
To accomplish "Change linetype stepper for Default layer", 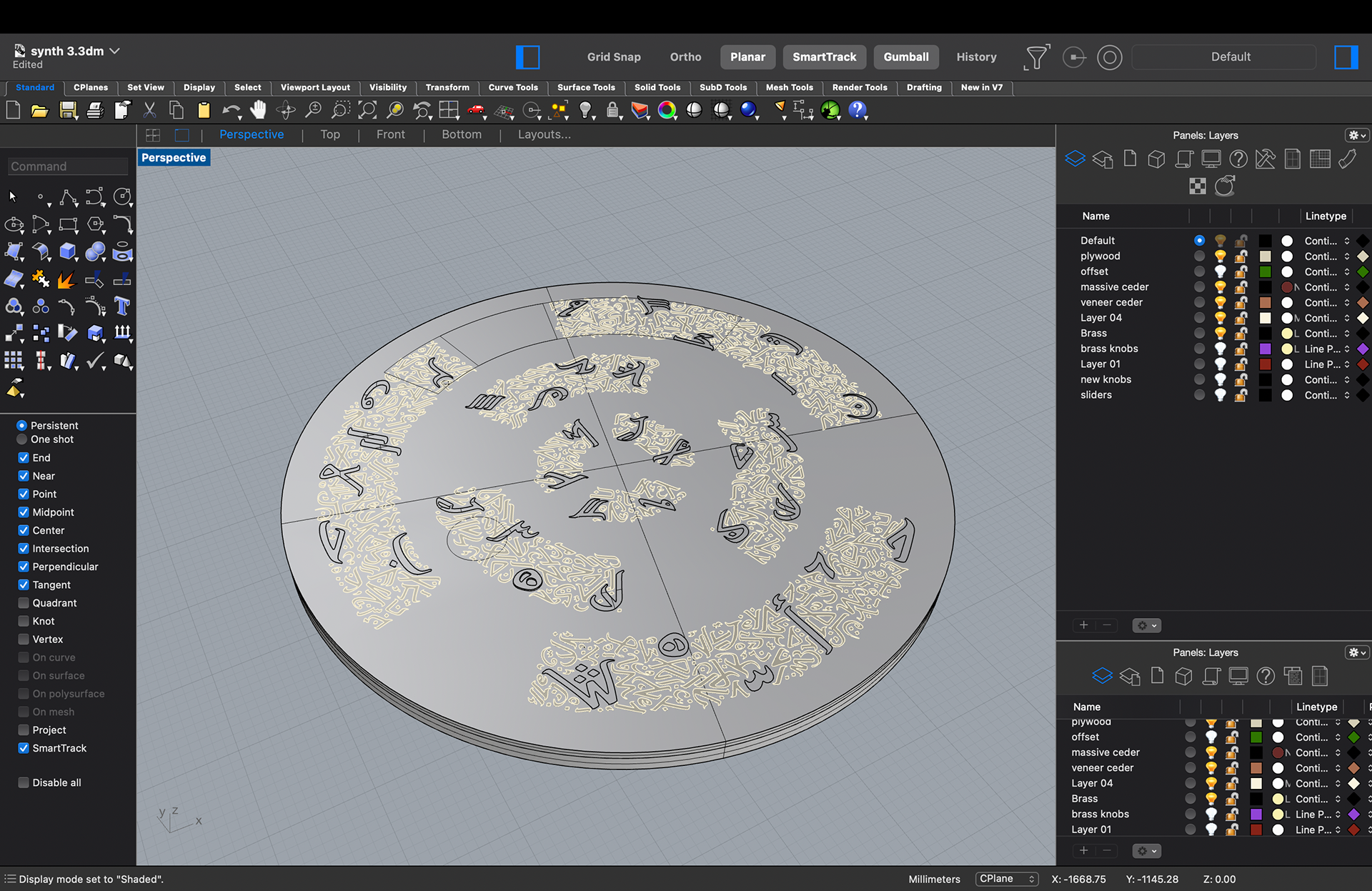I will point(1347,241).
